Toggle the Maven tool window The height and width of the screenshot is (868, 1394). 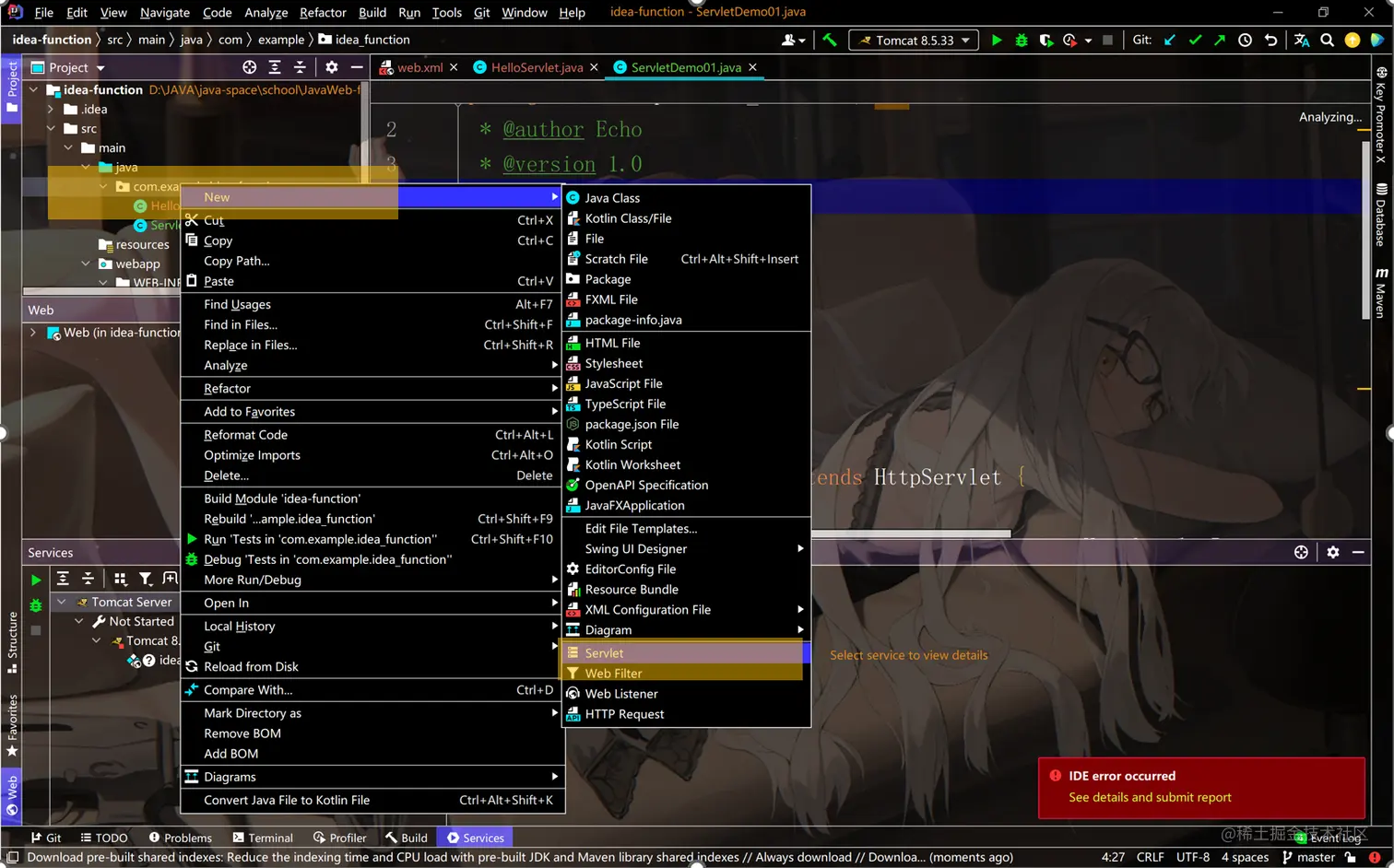pos(1381,293)
